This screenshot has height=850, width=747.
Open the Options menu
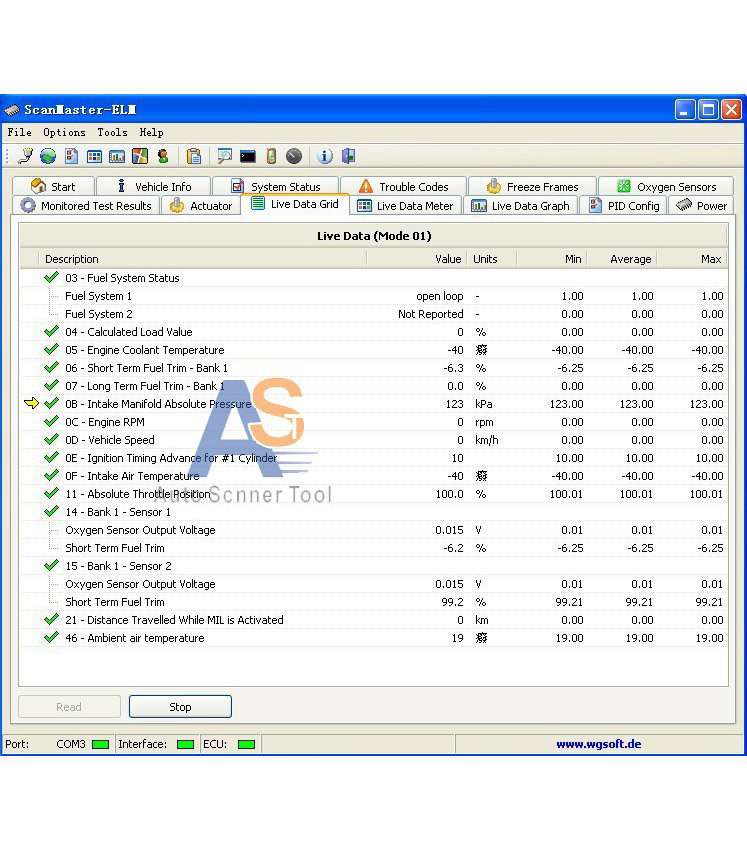(x=65, y=132)
